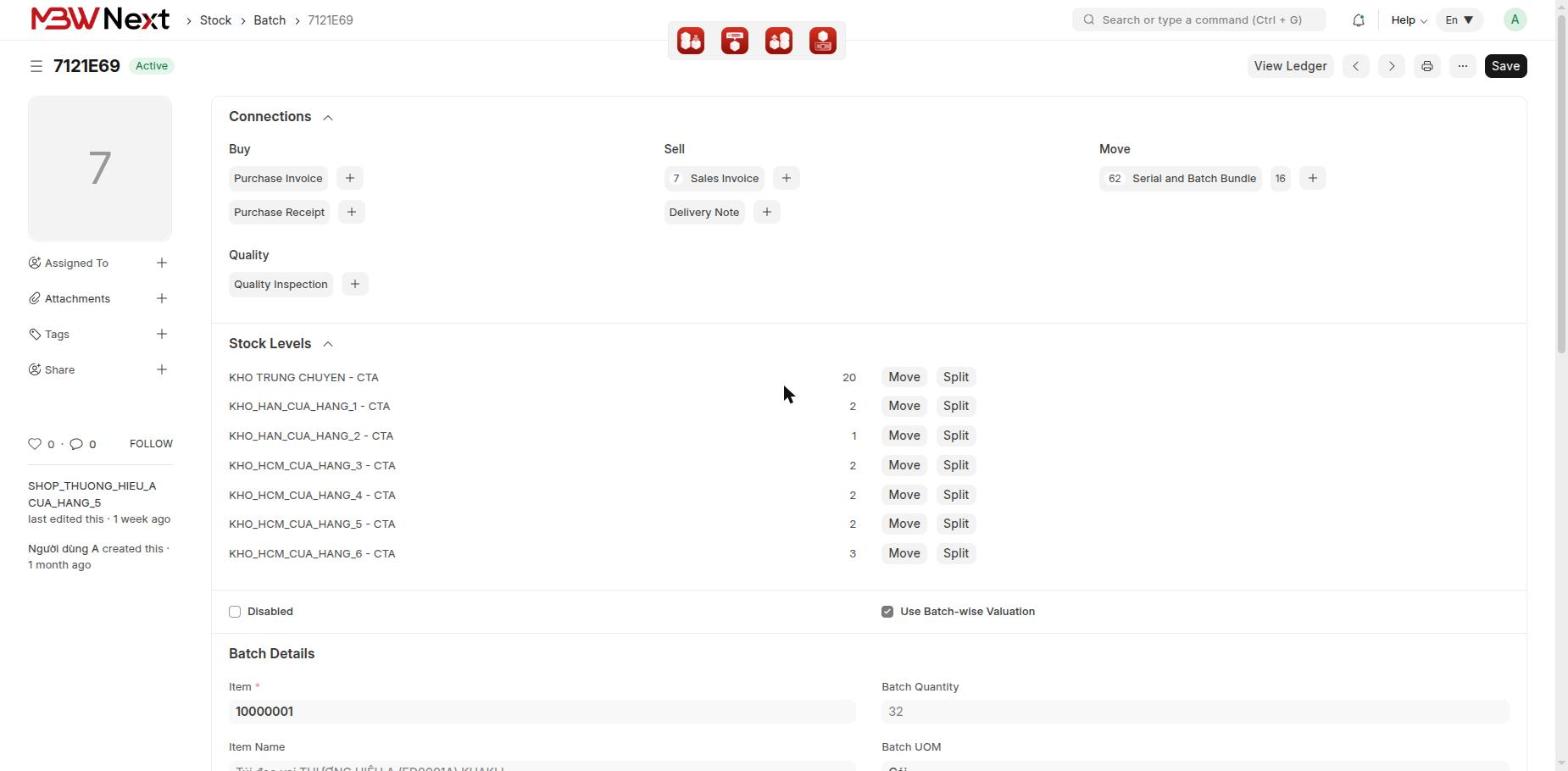Viewport: 1568px width, 771px height.
Task: Open the Delivery Note connection
Action: 704,212
